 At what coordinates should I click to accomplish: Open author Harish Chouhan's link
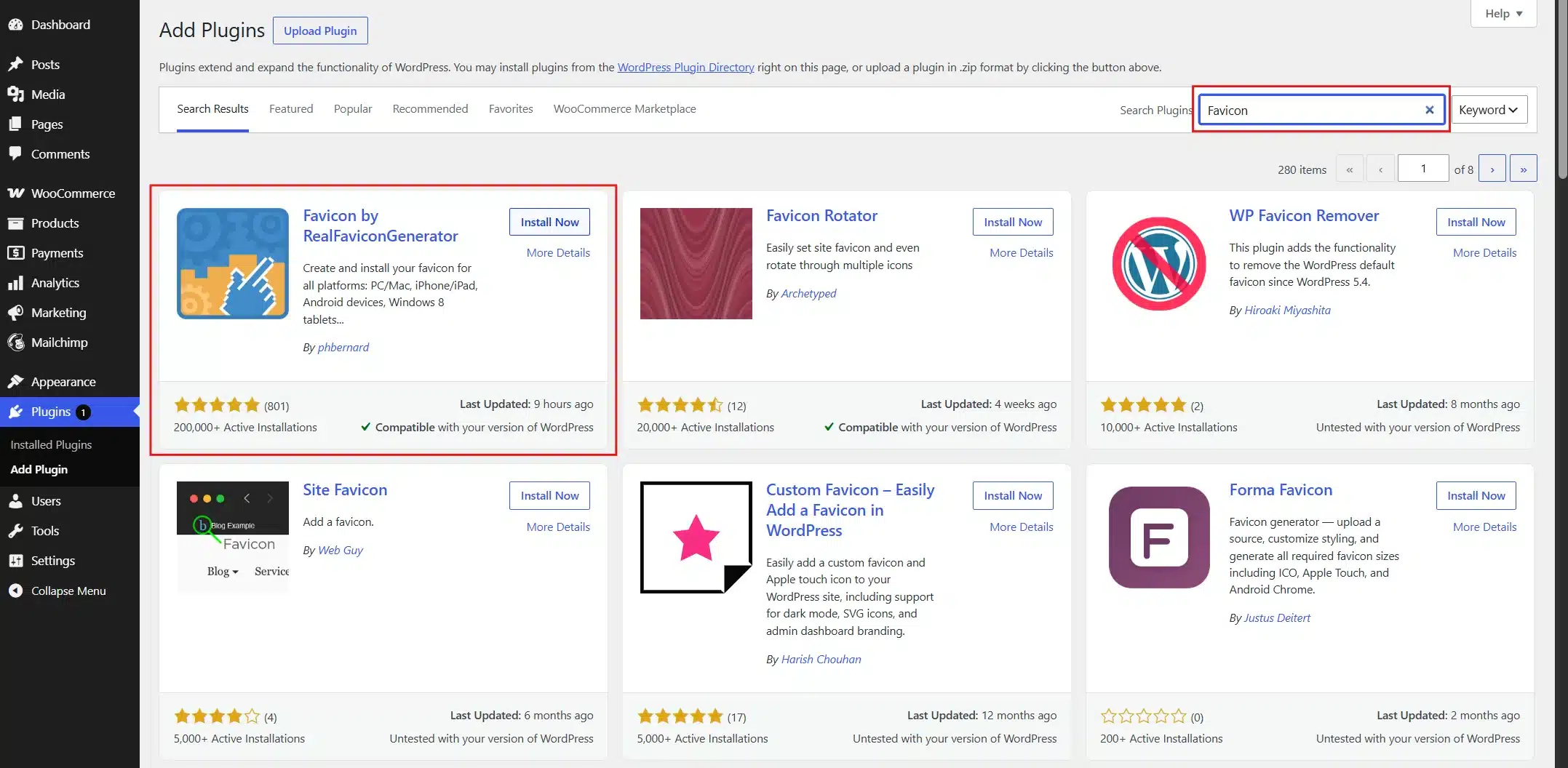click(821, 659)
